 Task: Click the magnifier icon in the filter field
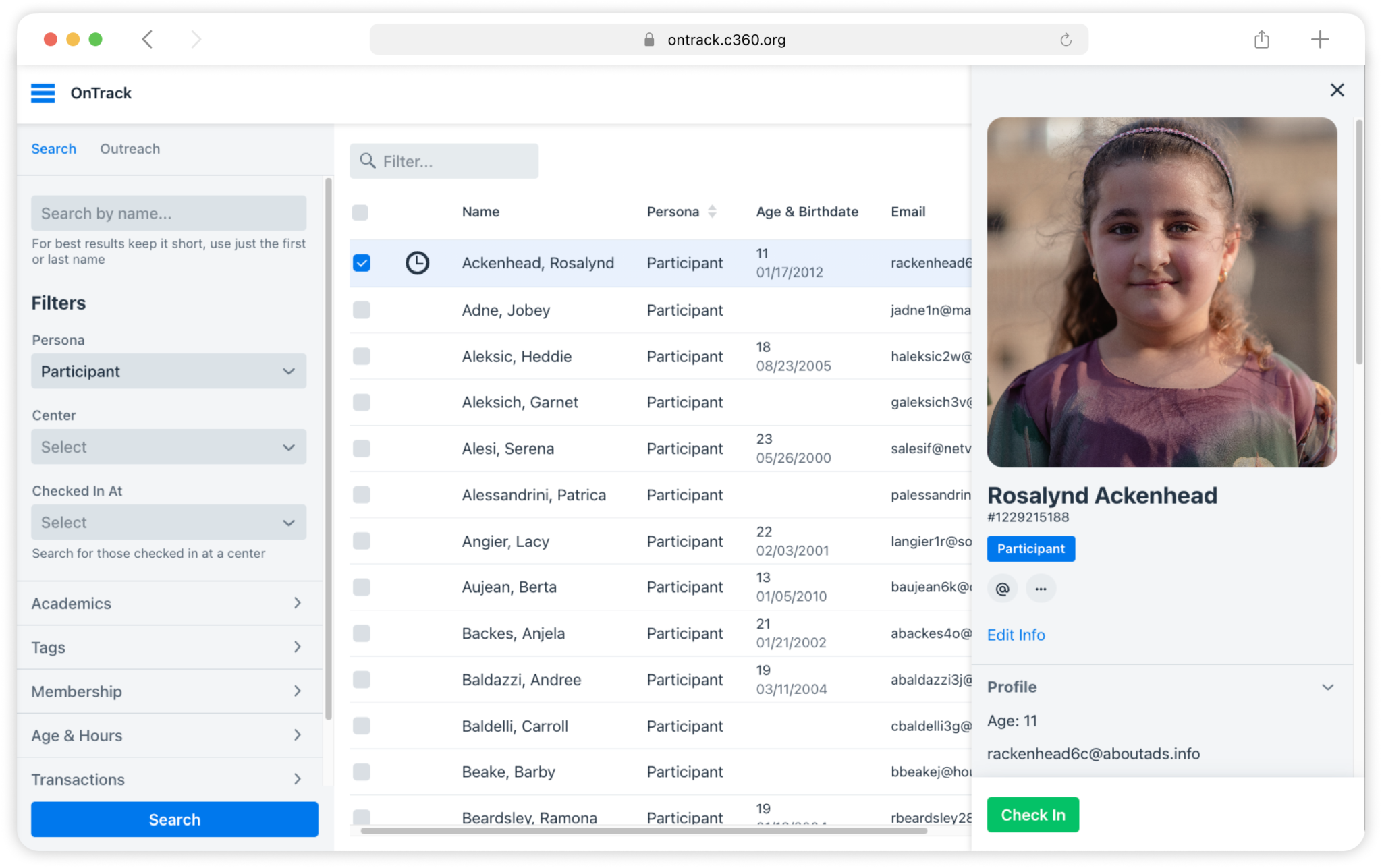(x=368, y=161)
